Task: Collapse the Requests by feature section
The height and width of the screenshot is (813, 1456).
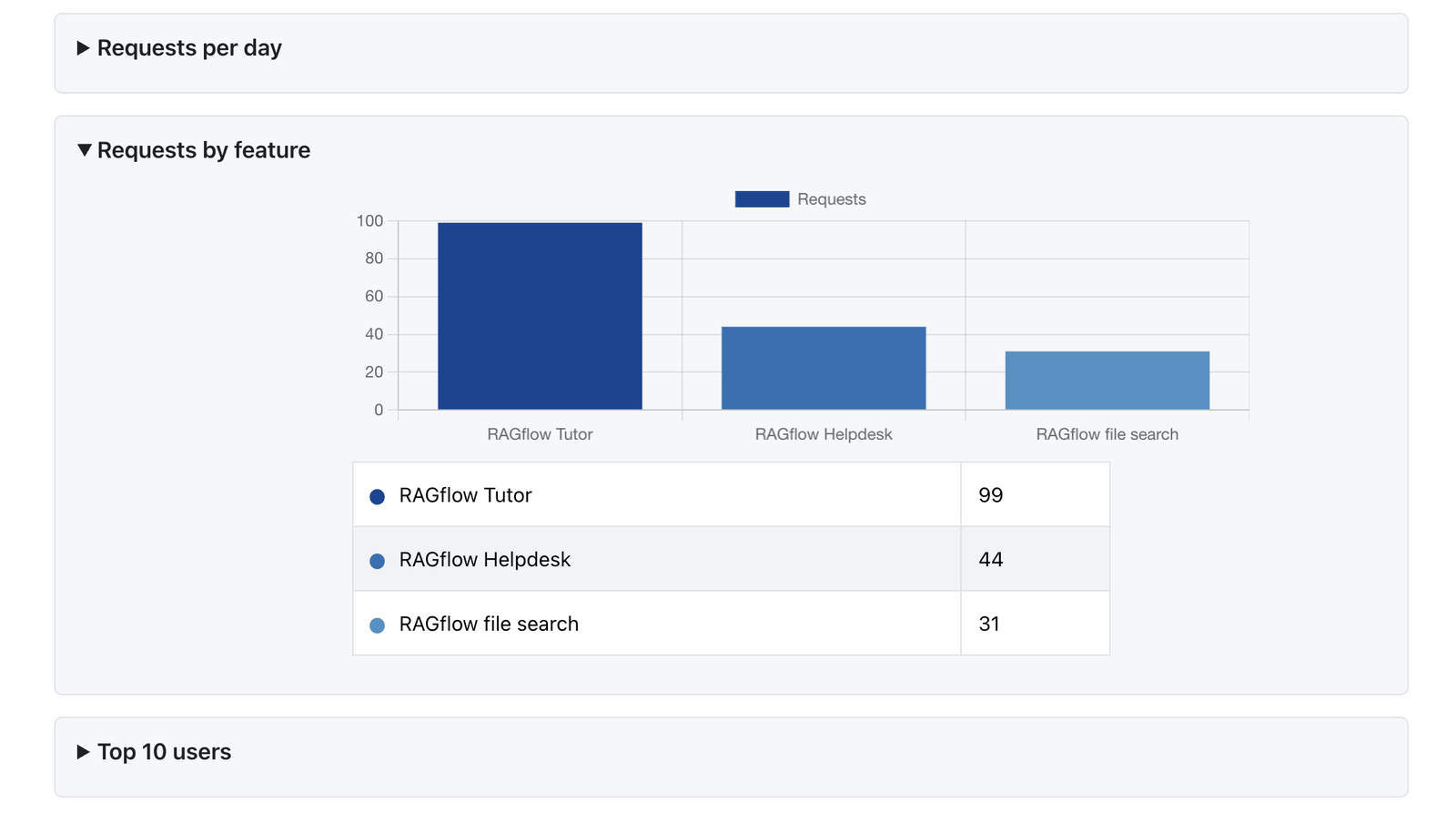Action: pos(194,150)
